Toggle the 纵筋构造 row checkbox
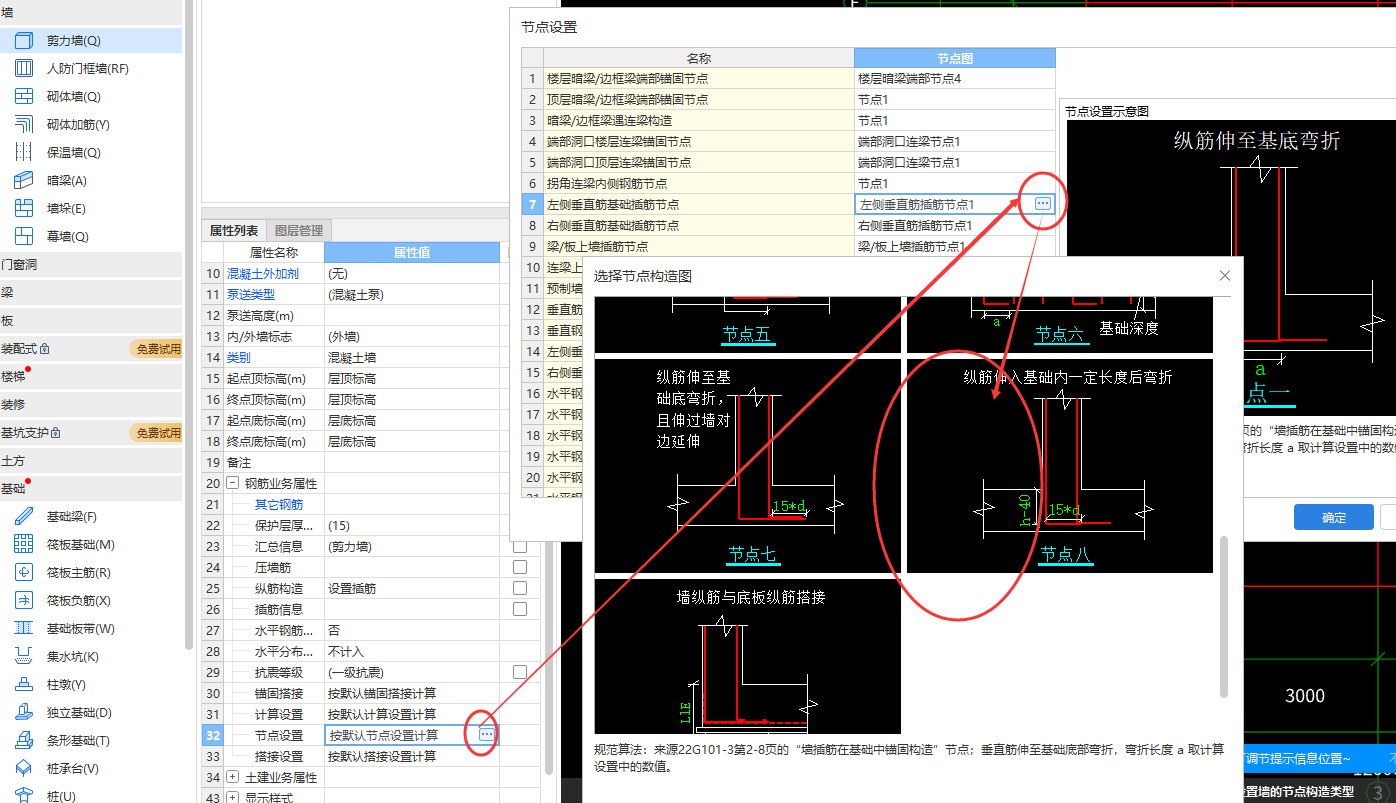1396x803 pixels. click(x=520, y=588)
